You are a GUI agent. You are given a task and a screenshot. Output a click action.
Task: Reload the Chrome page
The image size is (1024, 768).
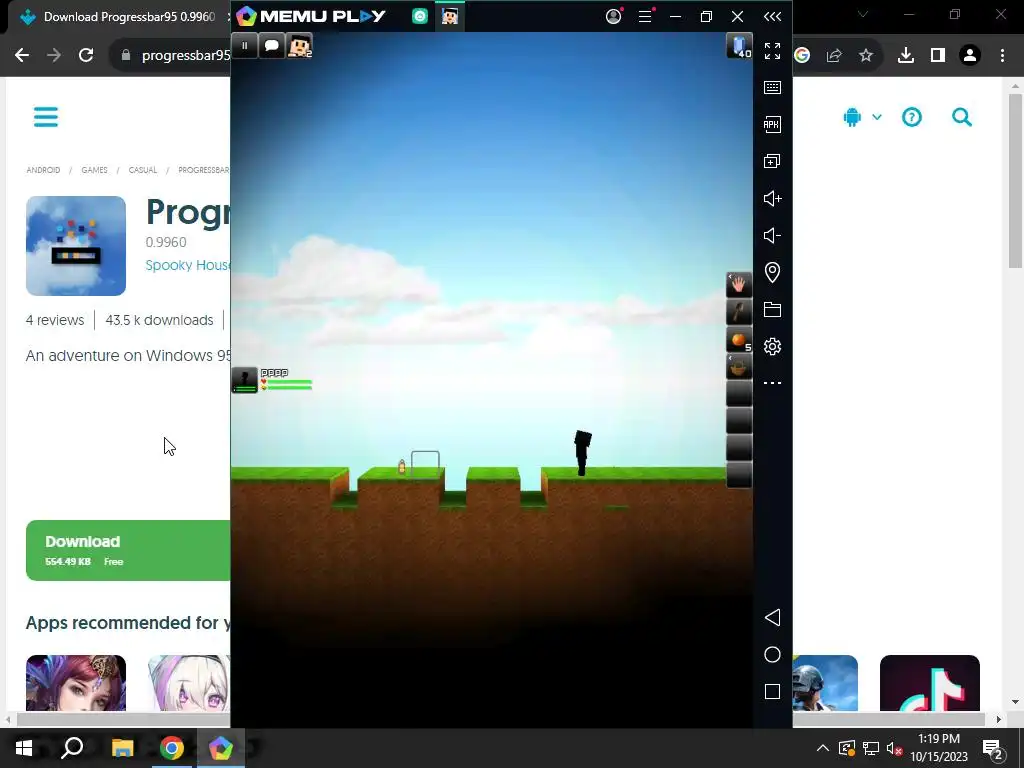coord(86,56)
